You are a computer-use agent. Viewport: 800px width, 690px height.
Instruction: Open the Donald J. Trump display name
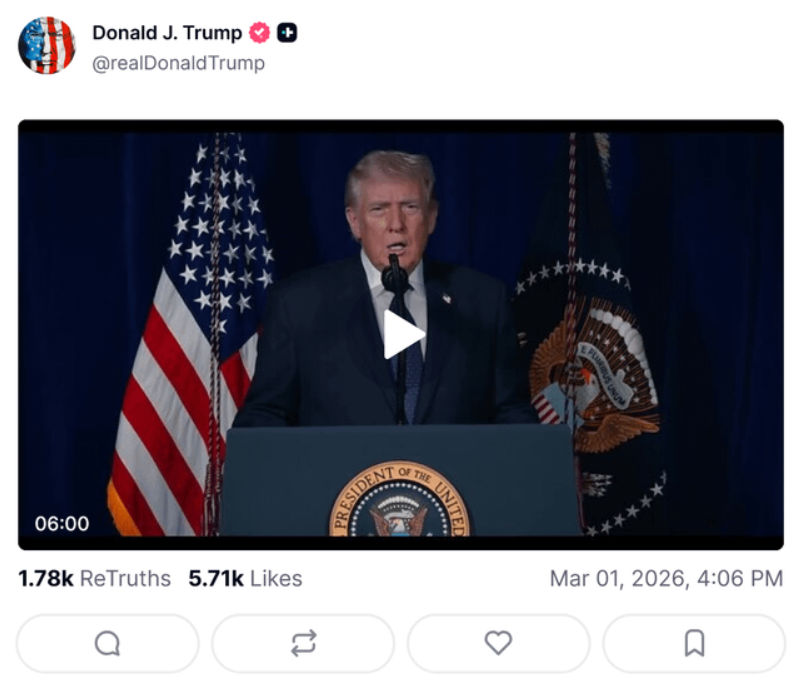click(x=167, y=33)
